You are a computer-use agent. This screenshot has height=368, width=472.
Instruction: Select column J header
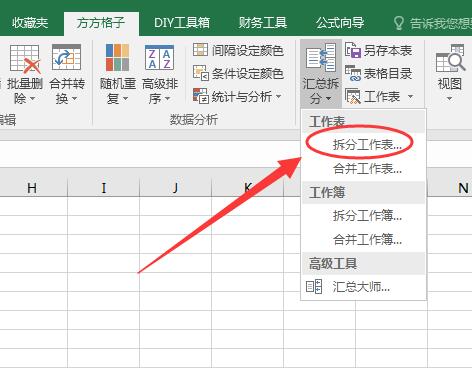click(x=176, y=188)
